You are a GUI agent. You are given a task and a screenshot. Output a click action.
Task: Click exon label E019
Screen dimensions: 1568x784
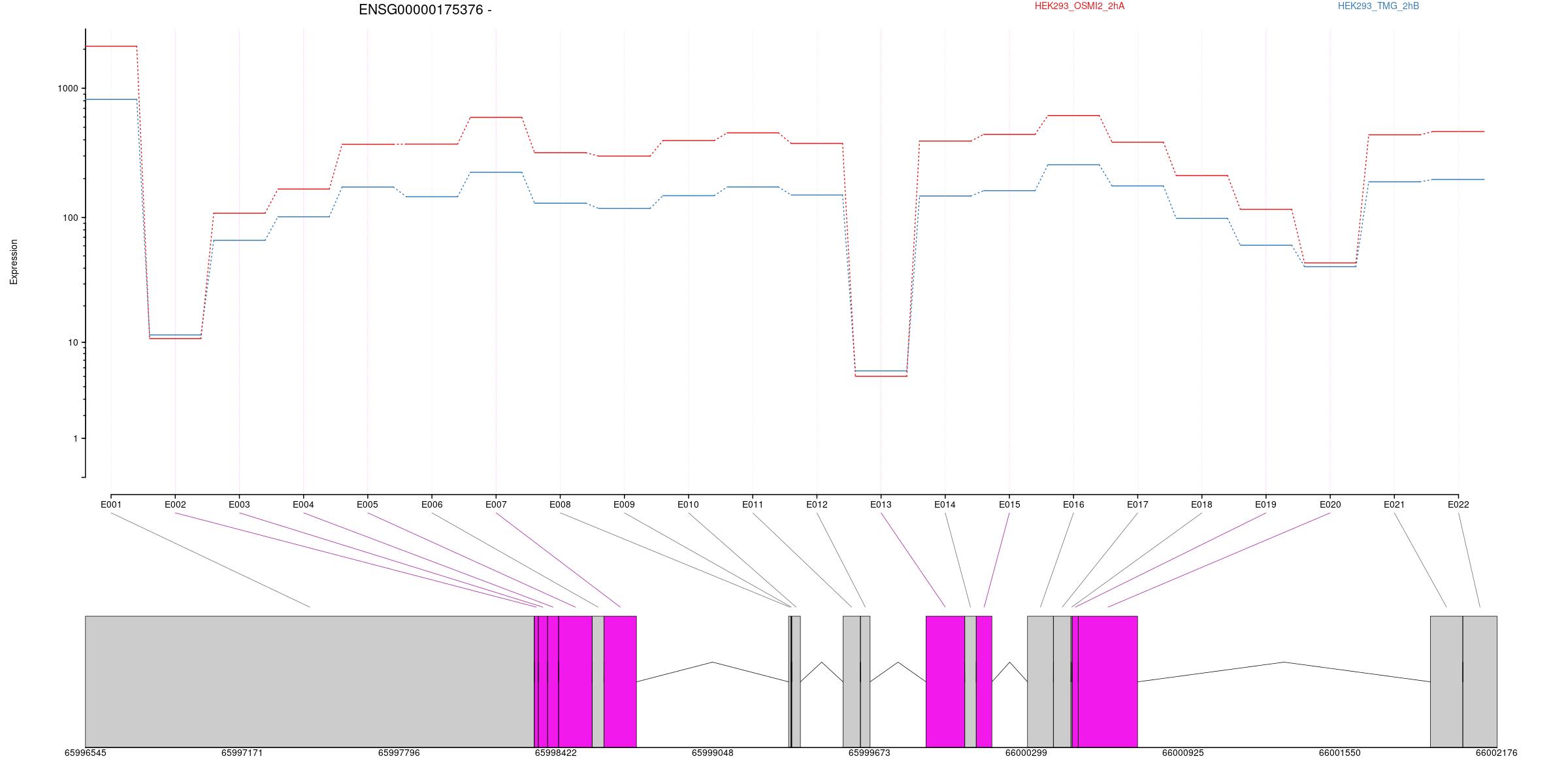1266,504
